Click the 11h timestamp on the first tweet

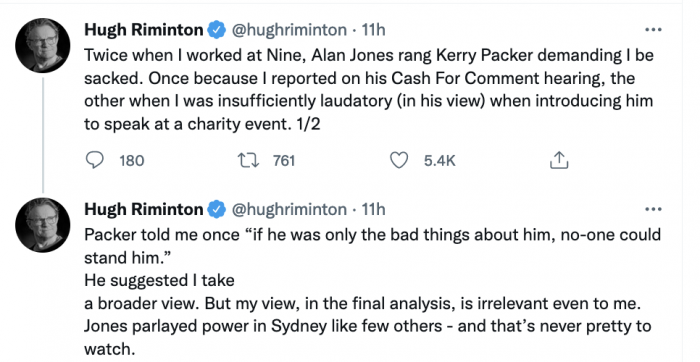[373, 30]
